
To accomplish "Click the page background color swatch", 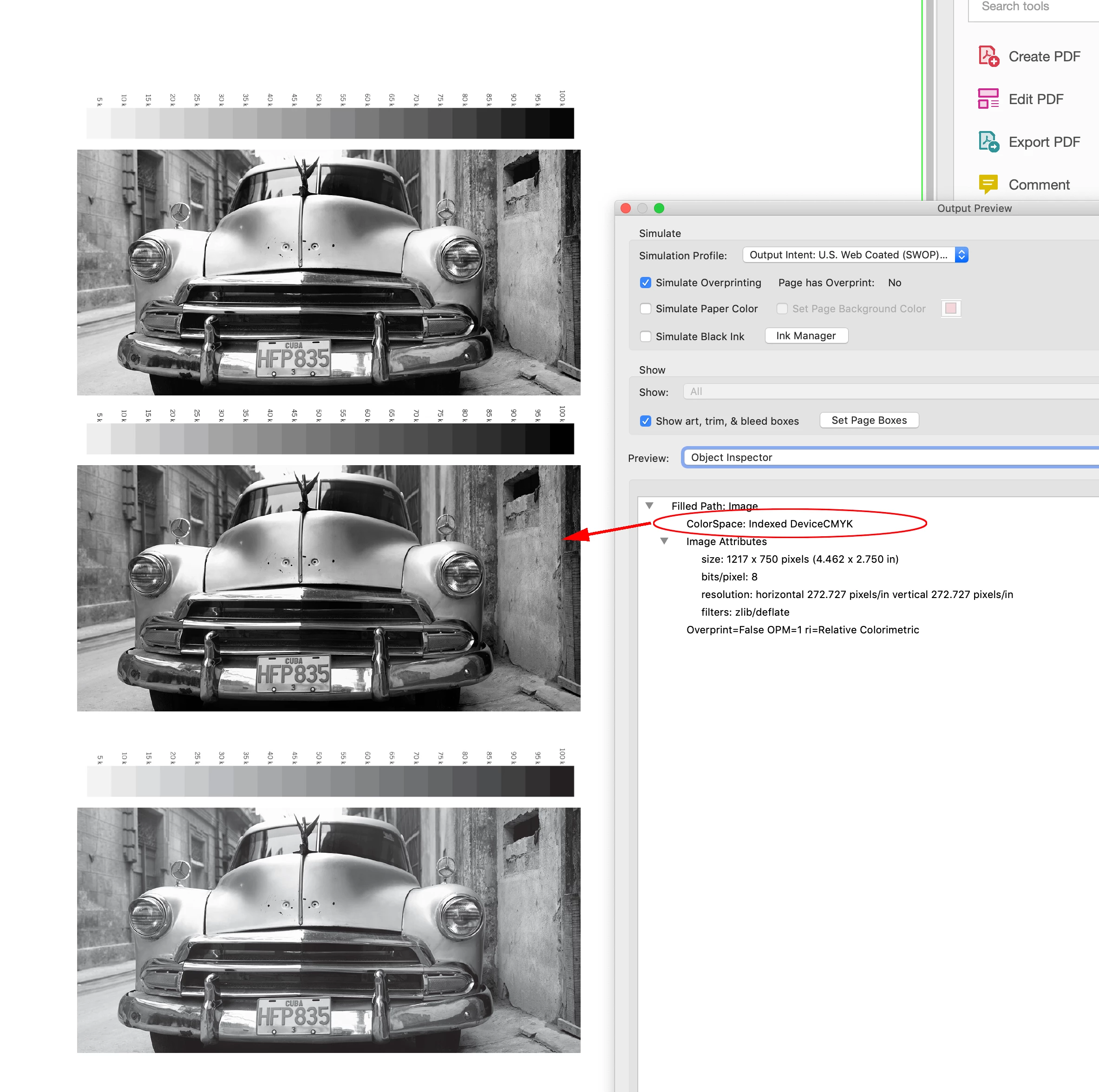I will [x=950, y=309].
